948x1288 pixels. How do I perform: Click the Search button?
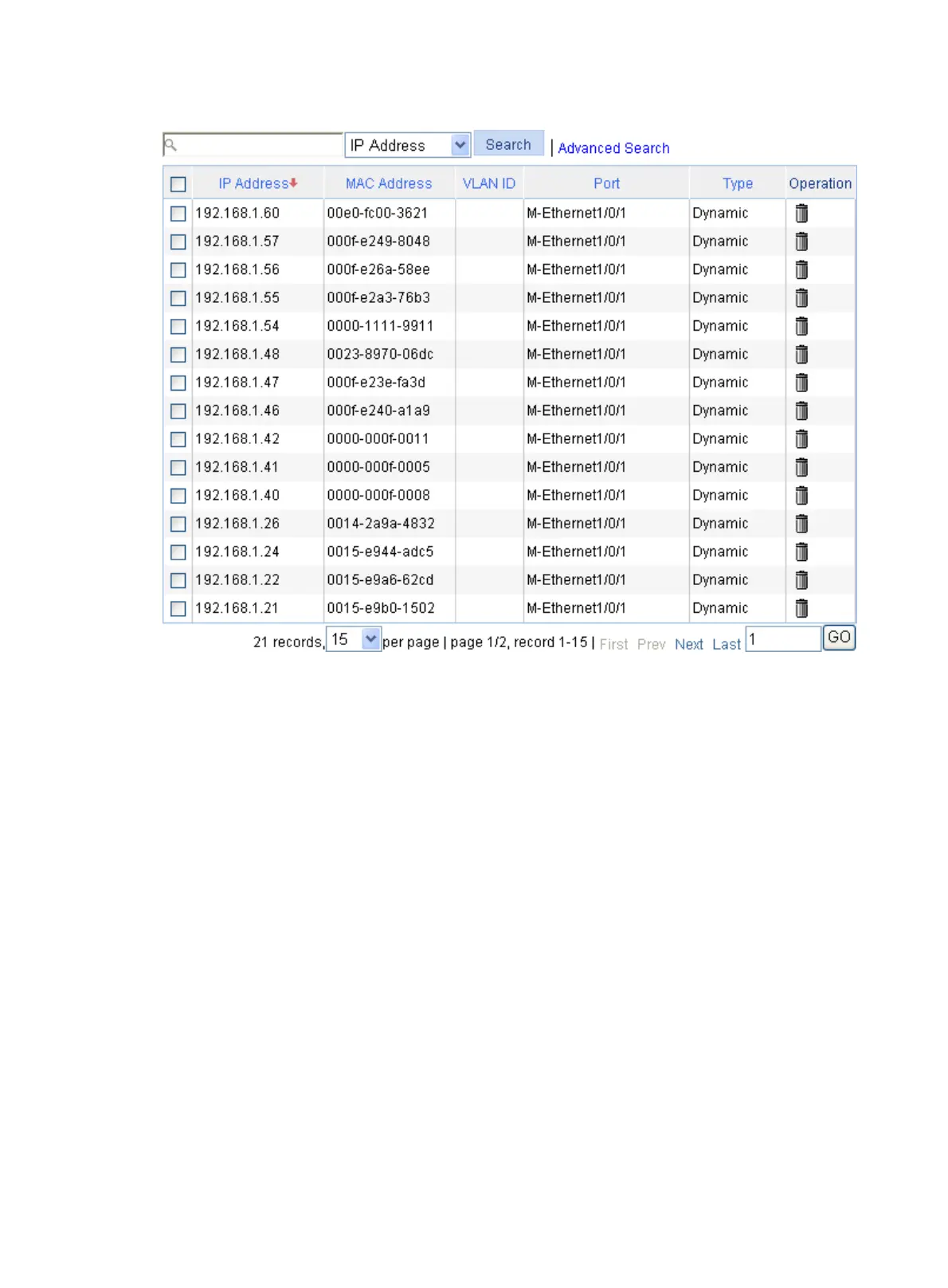click(508, 144)
